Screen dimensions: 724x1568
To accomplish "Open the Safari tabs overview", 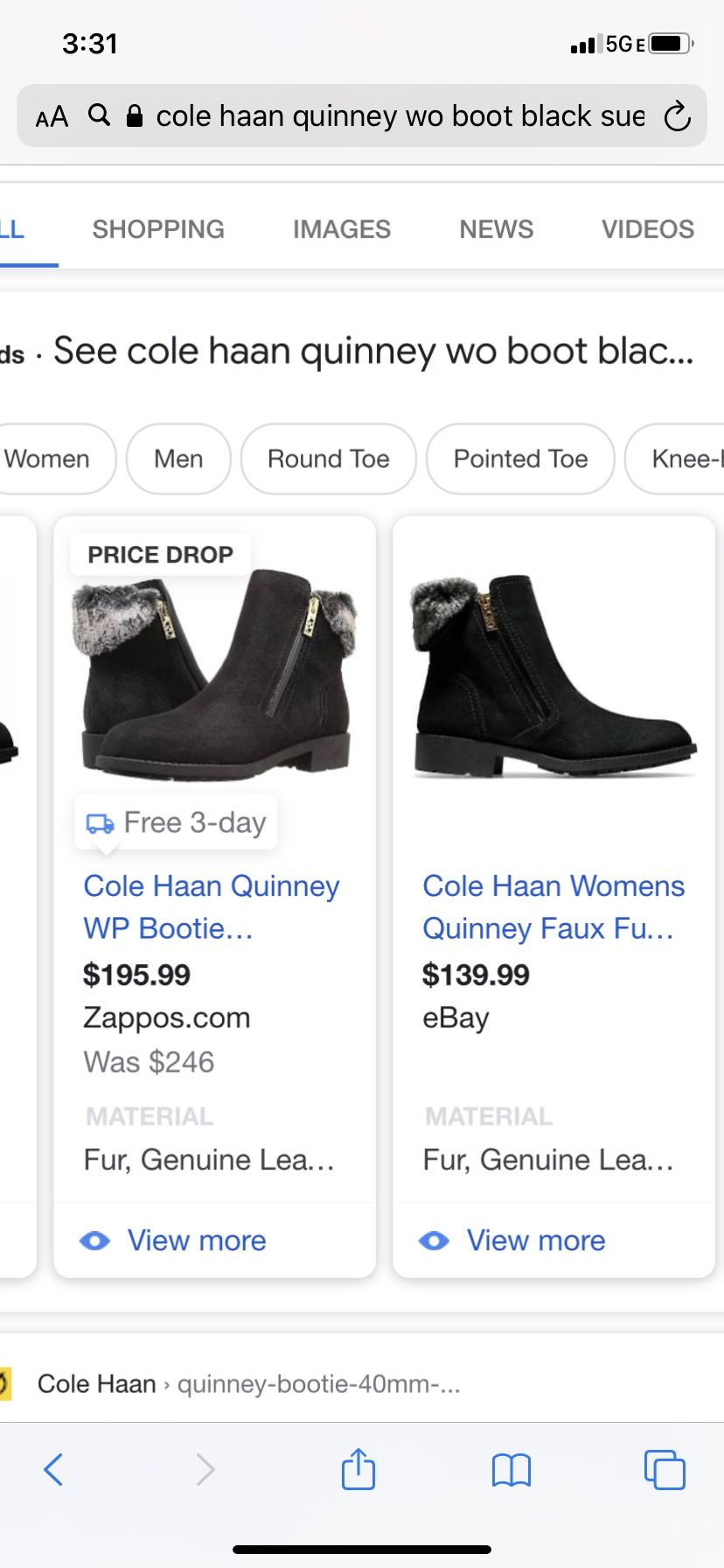I will (665, 1469).
